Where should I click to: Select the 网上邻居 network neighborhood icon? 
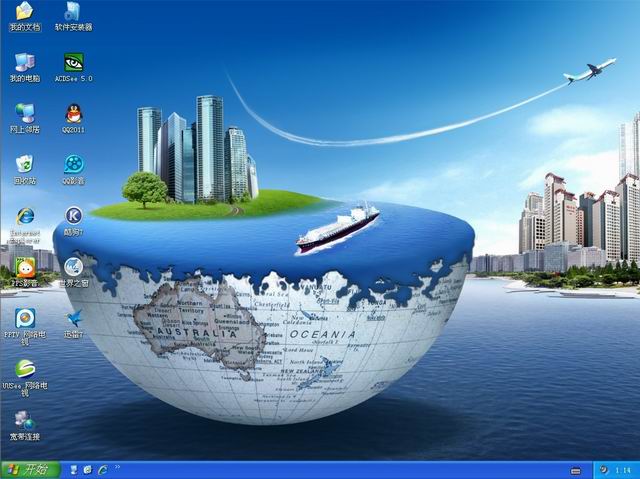[x=25, y=119]
